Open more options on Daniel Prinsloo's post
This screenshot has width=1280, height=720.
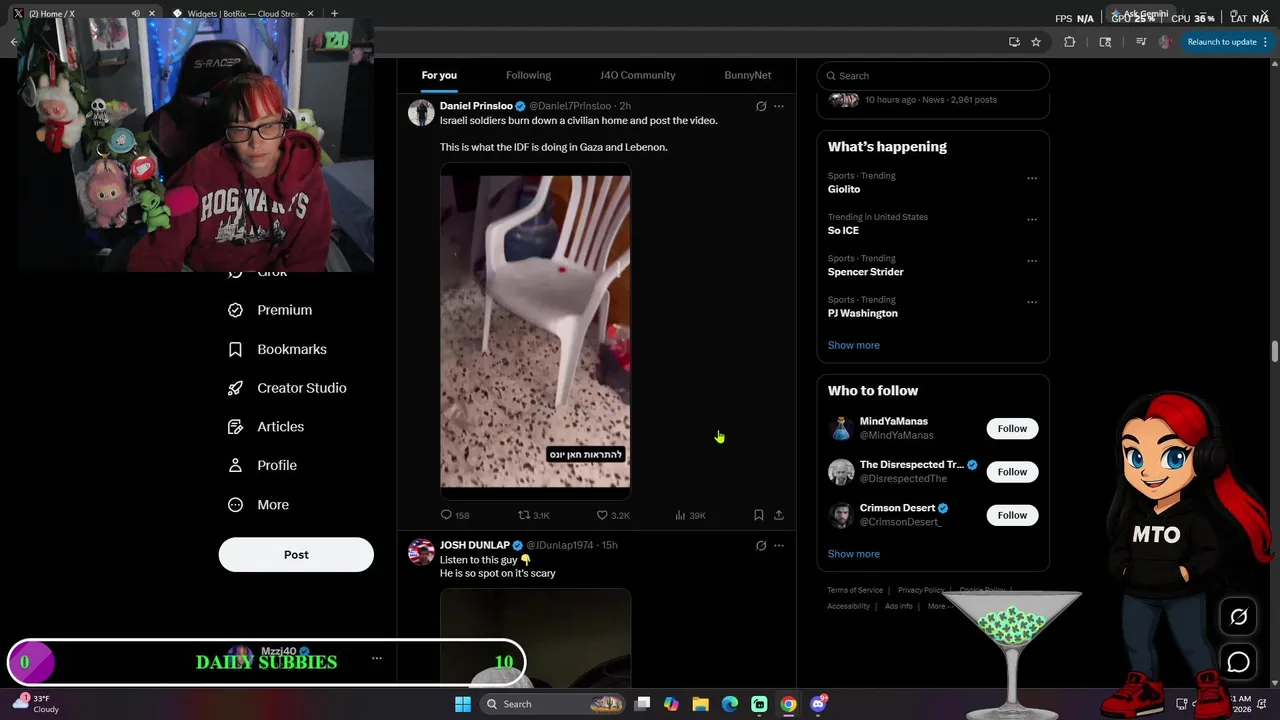[779, 106]
